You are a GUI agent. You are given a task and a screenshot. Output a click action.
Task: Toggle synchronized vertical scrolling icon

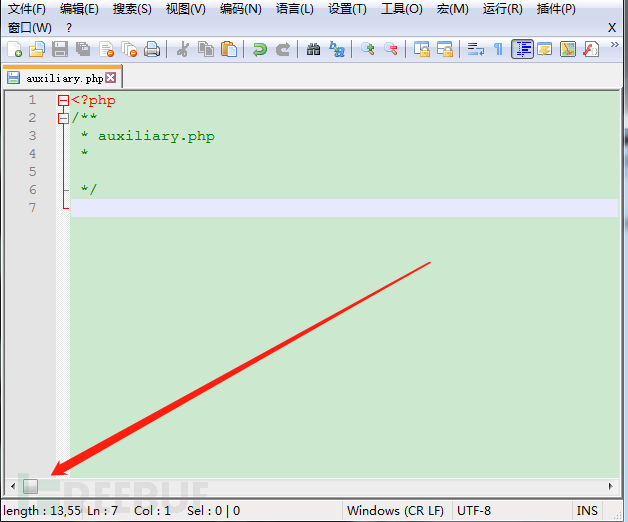tap(421, 50)
